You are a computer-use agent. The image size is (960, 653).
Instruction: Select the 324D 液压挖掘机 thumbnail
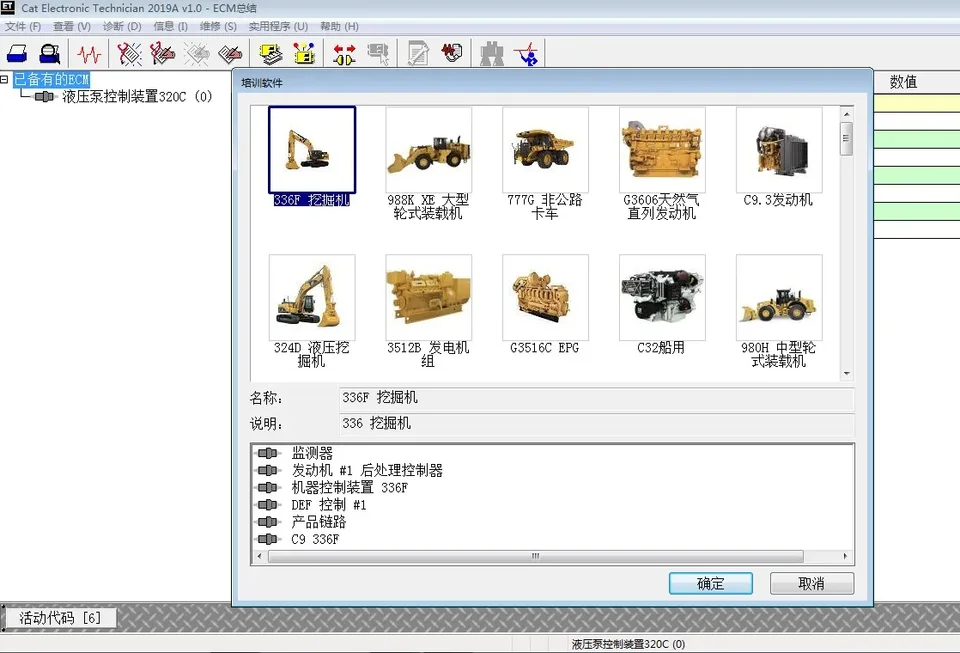pyautogui.click(x=312, y=297)
